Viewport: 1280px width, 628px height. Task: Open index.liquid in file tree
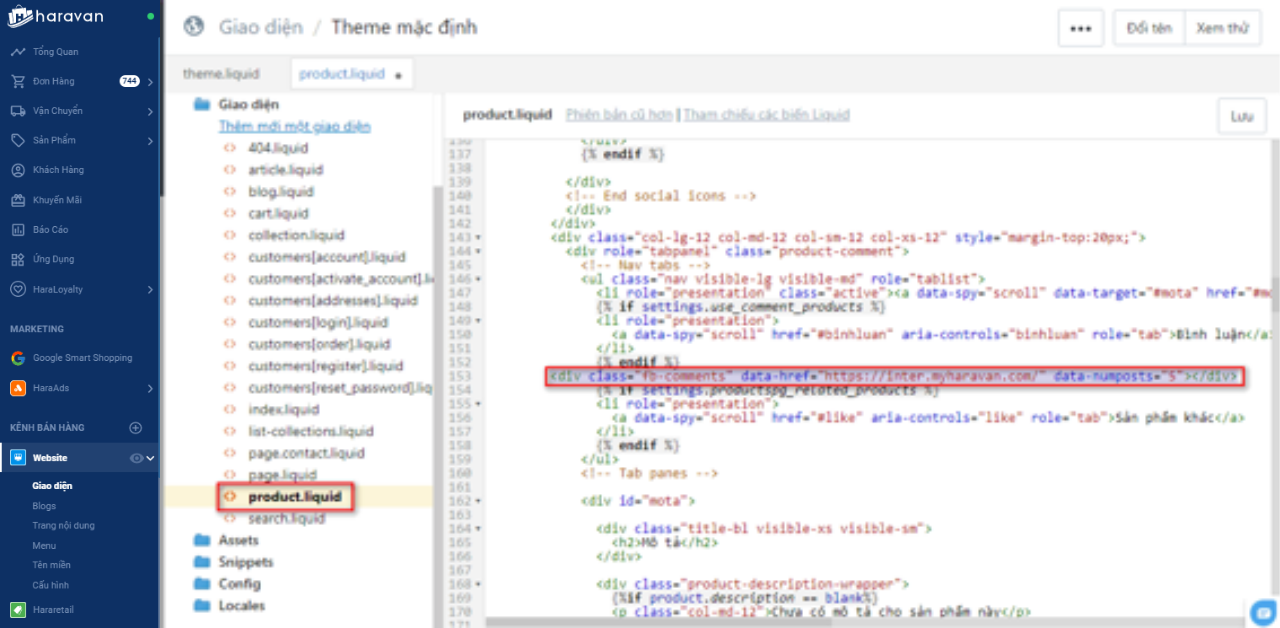point(284,409)
